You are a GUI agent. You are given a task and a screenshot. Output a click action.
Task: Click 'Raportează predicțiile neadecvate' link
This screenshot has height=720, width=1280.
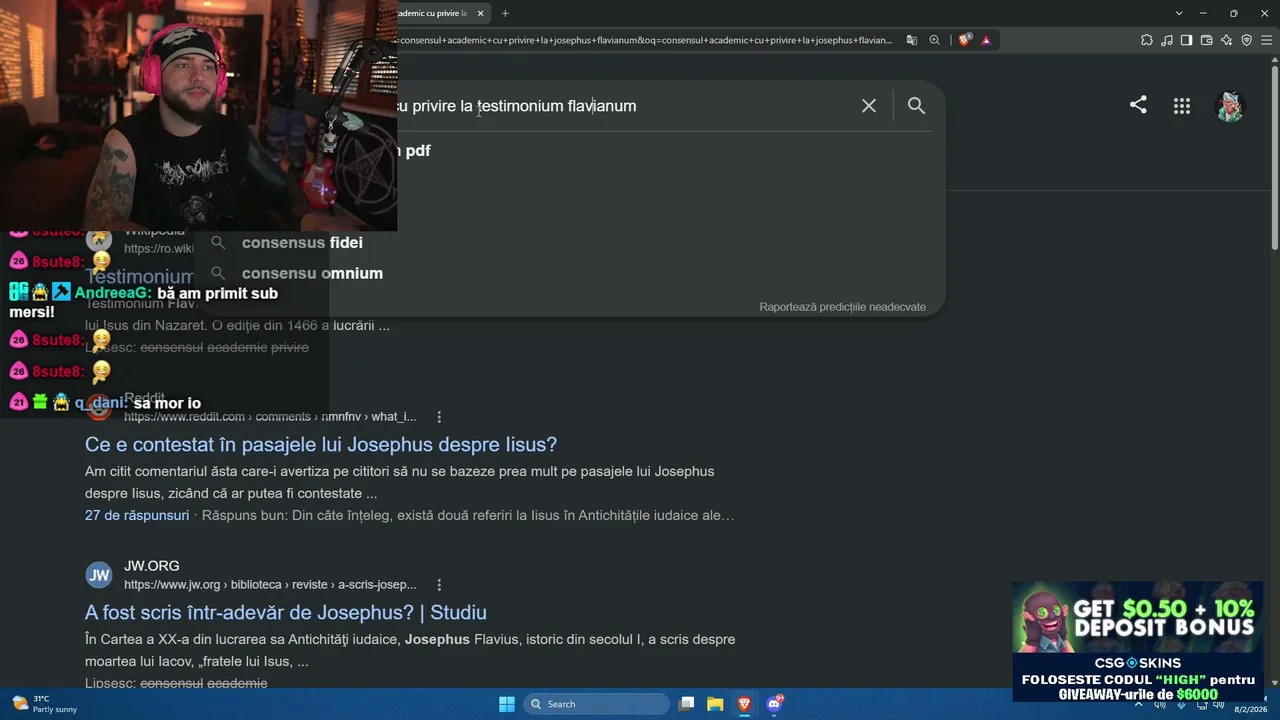pyautogui.click(x=842, y=307)
